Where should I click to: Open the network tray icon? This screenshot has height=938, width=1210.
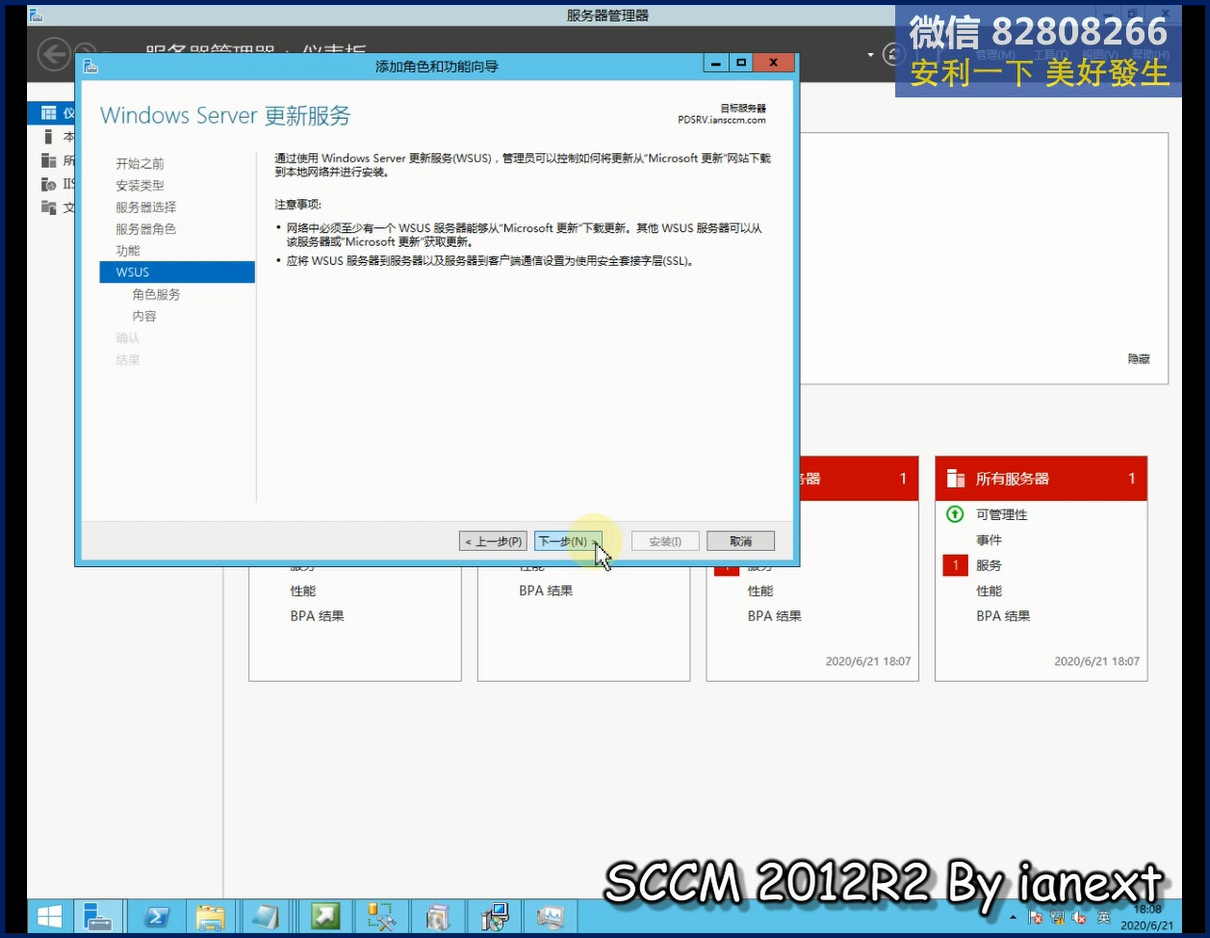(1058, 917)
